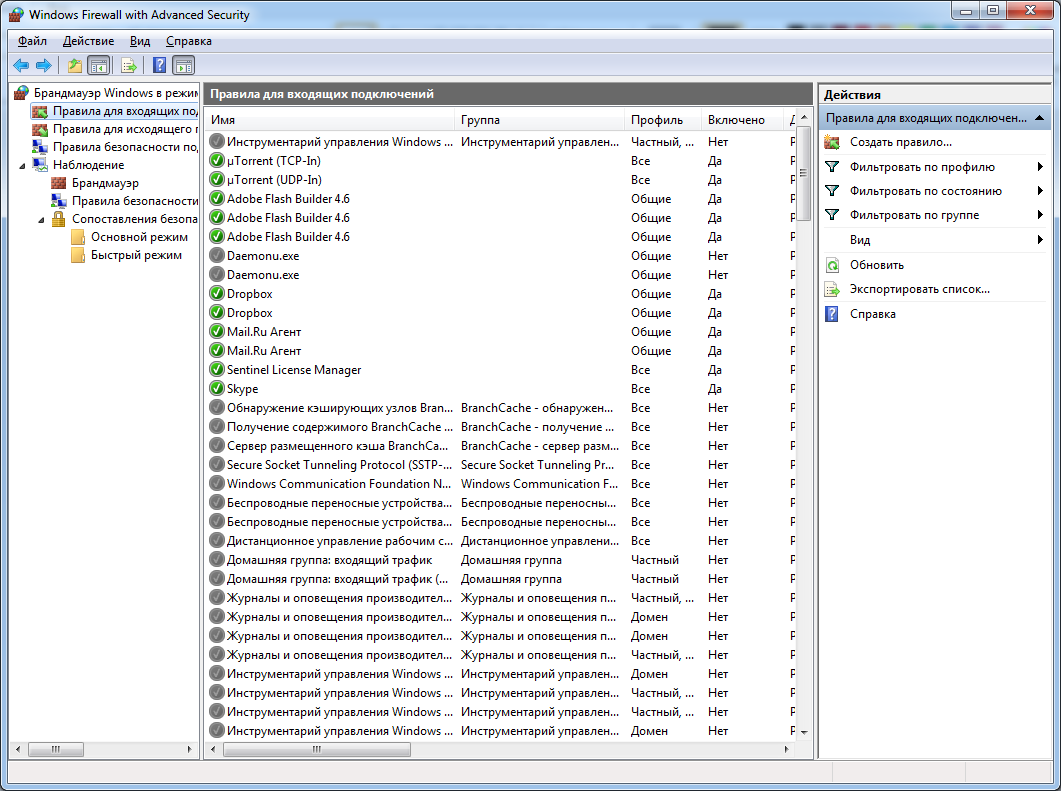This screenshot has height=791, width=1061.
Task: Click the Export list toolbar icon
Action: click(128, 66)
